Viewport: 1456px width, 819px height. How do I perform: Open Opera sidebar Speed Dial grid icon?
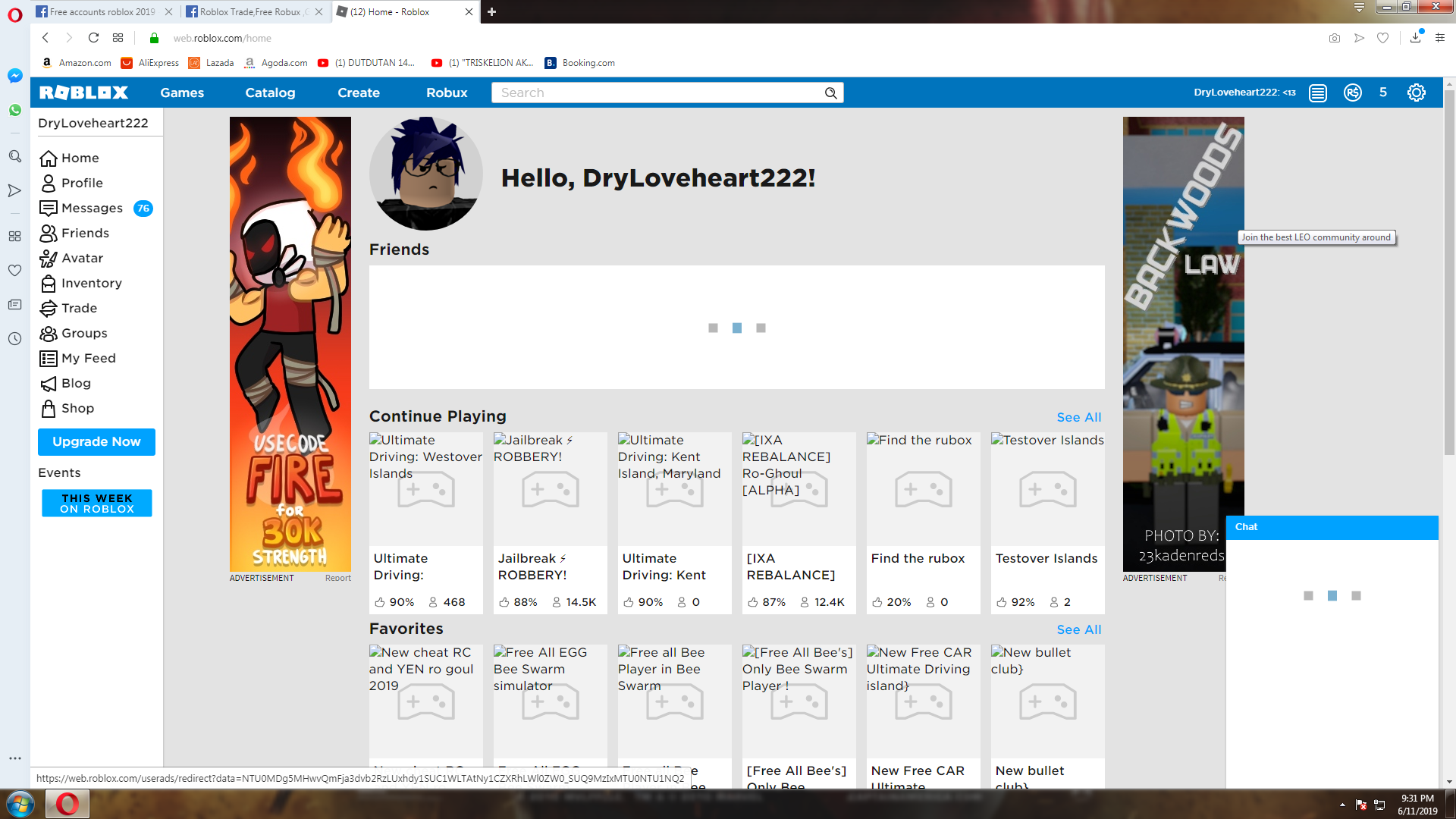14,236
